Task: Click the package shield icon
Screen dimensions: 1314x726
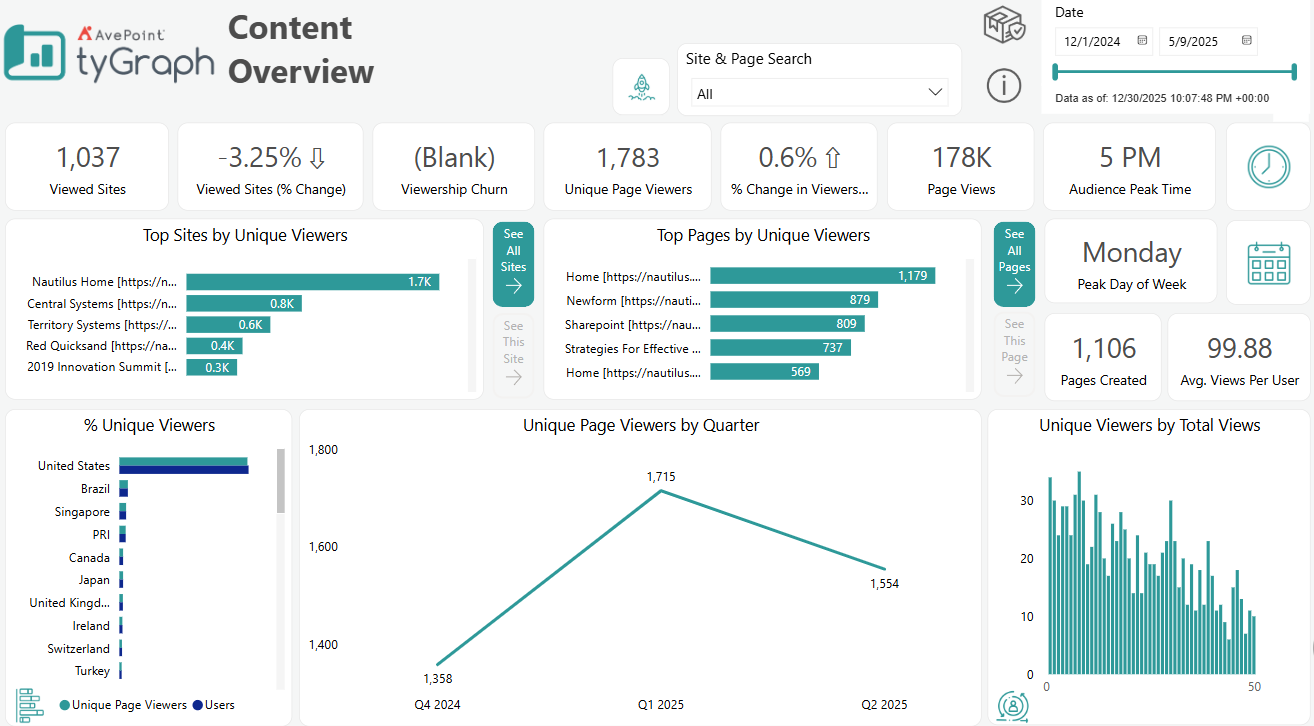Action: click(1004, 24)
